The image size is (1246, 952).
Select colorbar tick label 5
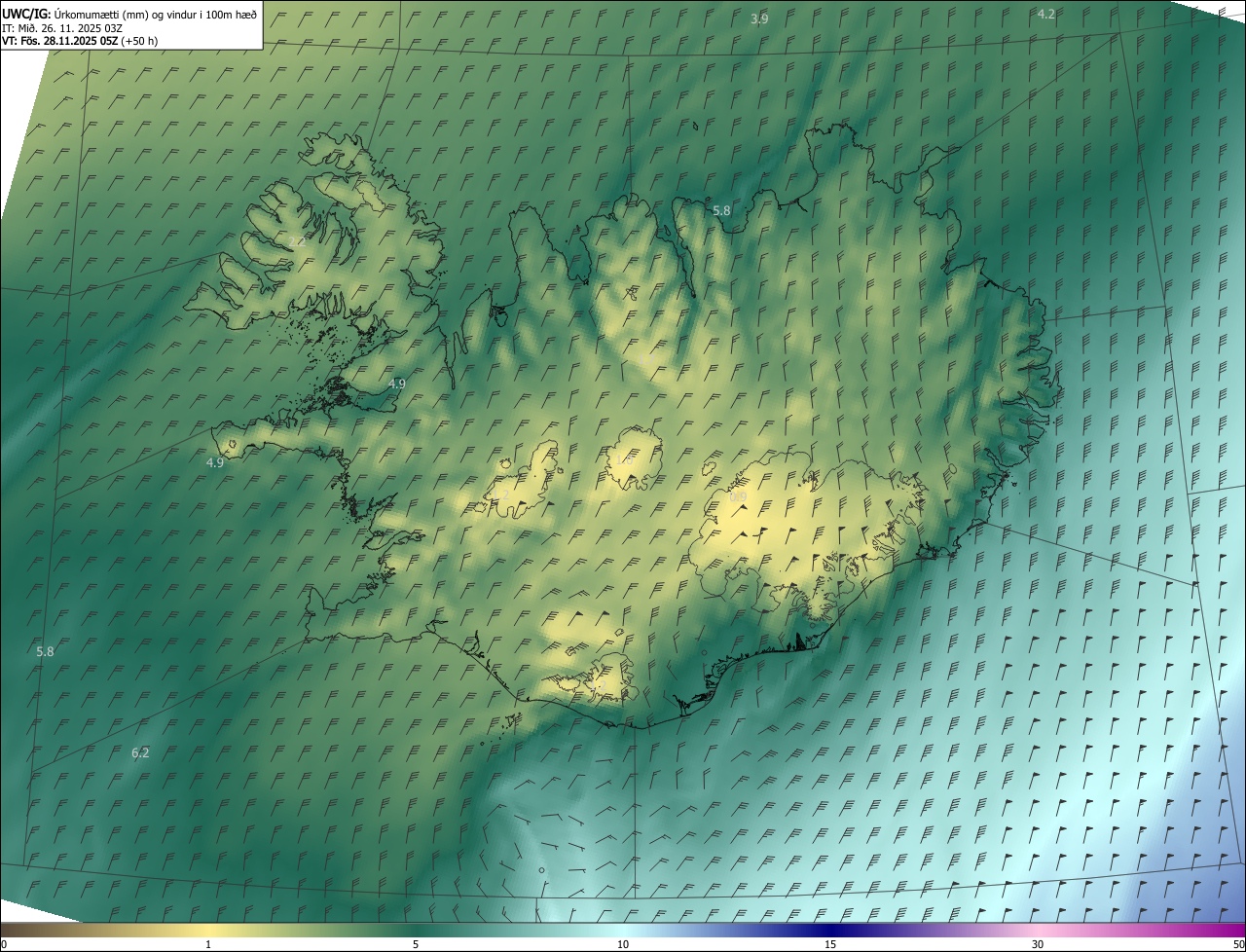click(x=416, y=944)
